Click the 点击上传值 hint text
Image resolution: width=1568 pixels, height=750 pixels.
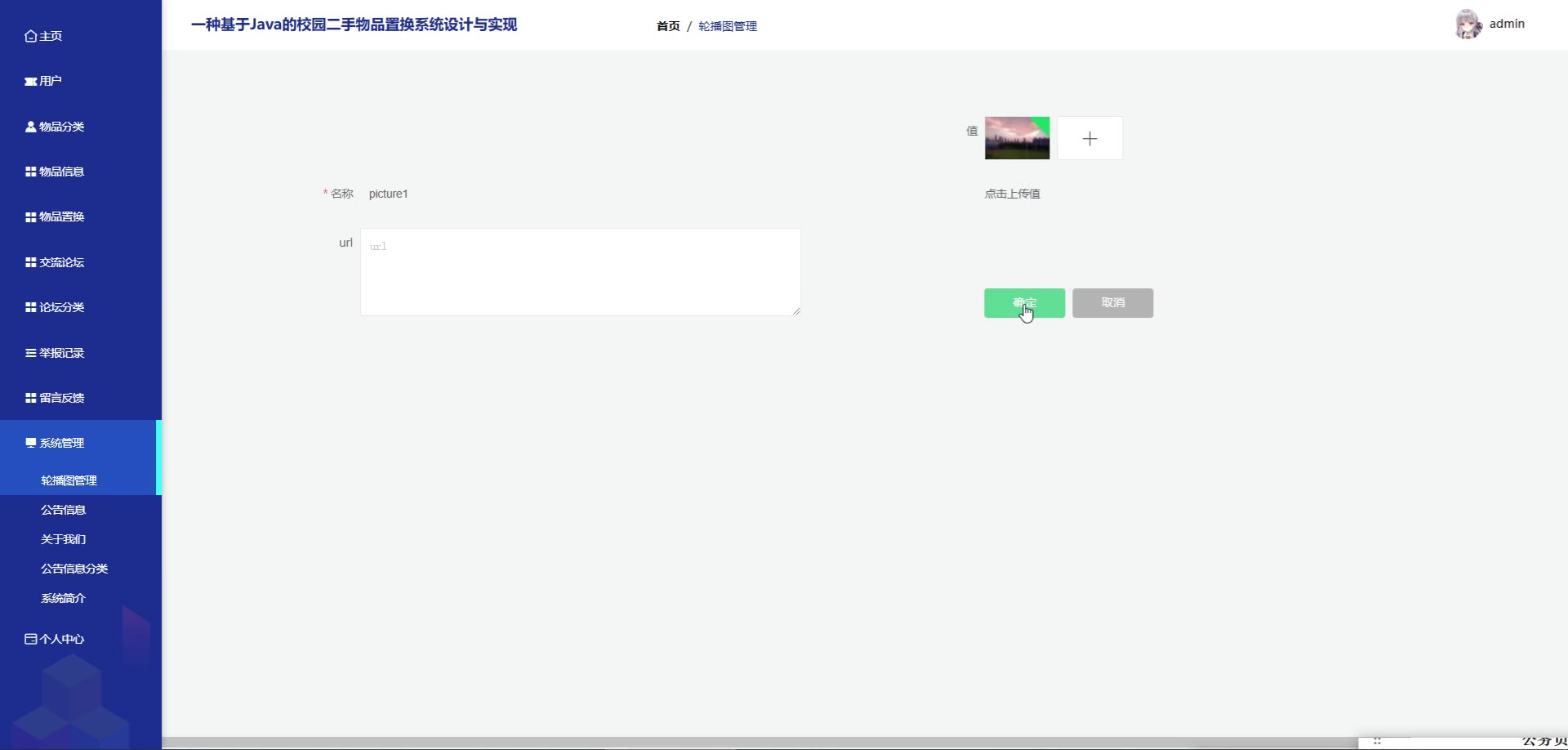tap(1012, 194)
